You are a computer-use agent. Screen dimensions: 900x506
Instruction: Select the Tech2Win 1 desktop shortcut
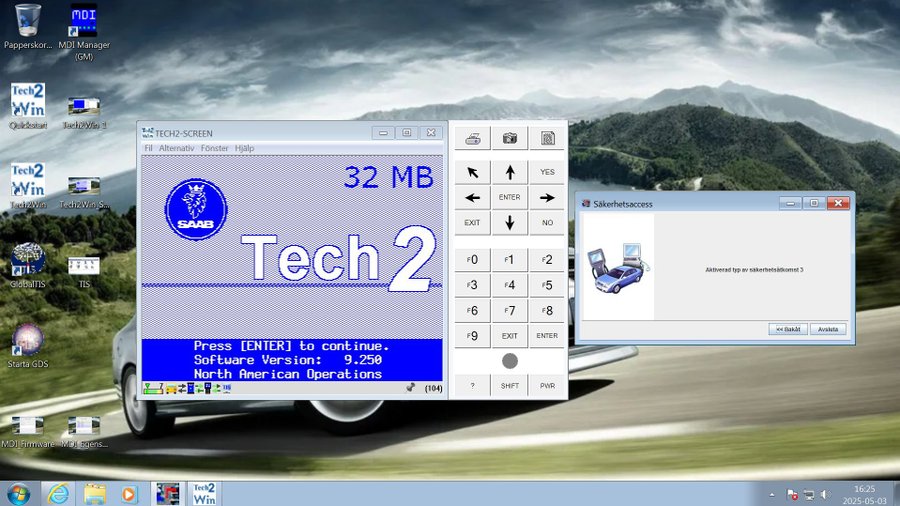[x=84, y=112]
